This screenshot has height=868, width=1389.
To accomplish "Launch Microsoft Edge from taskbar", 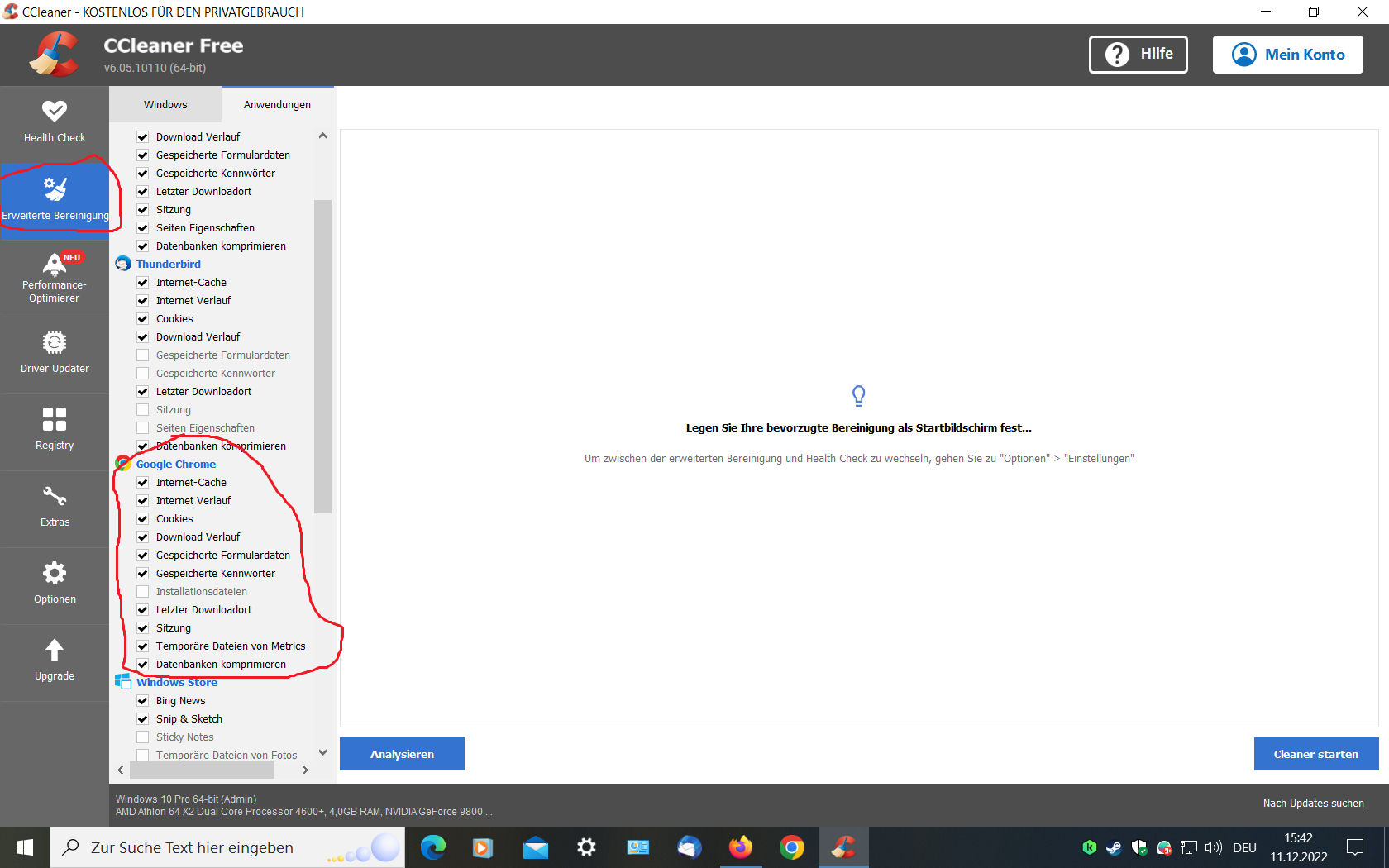I will coord(433,847).
